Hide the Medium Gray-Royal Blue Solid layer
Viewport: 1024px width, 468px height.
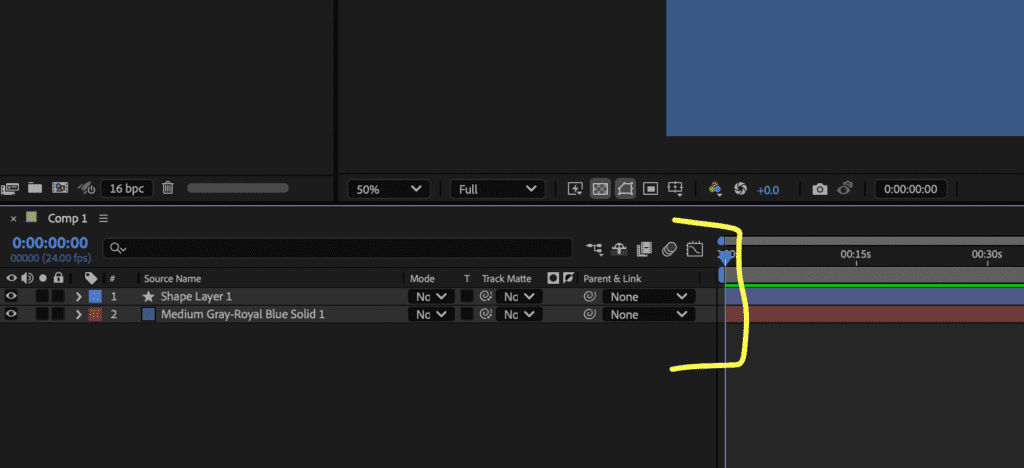[11, 315]
